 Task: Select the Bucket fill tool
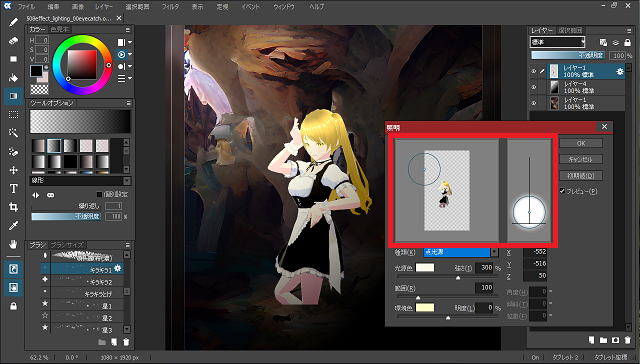pyautogui.click(x=13, y=78)
